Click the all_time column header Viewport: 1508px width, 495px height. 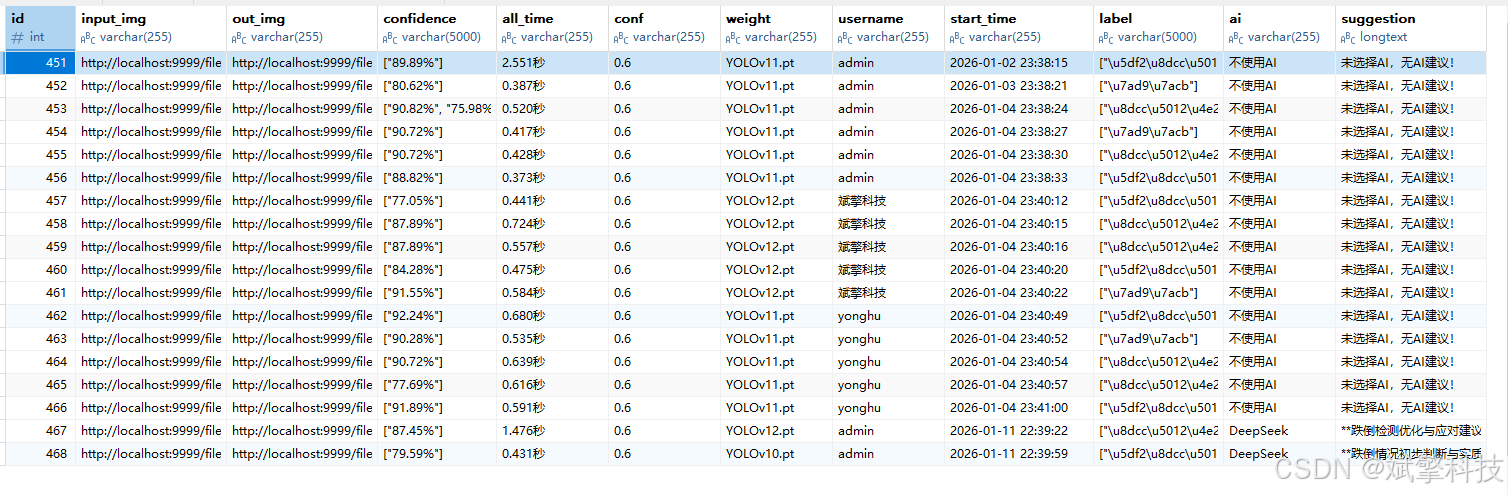[553, 27]
